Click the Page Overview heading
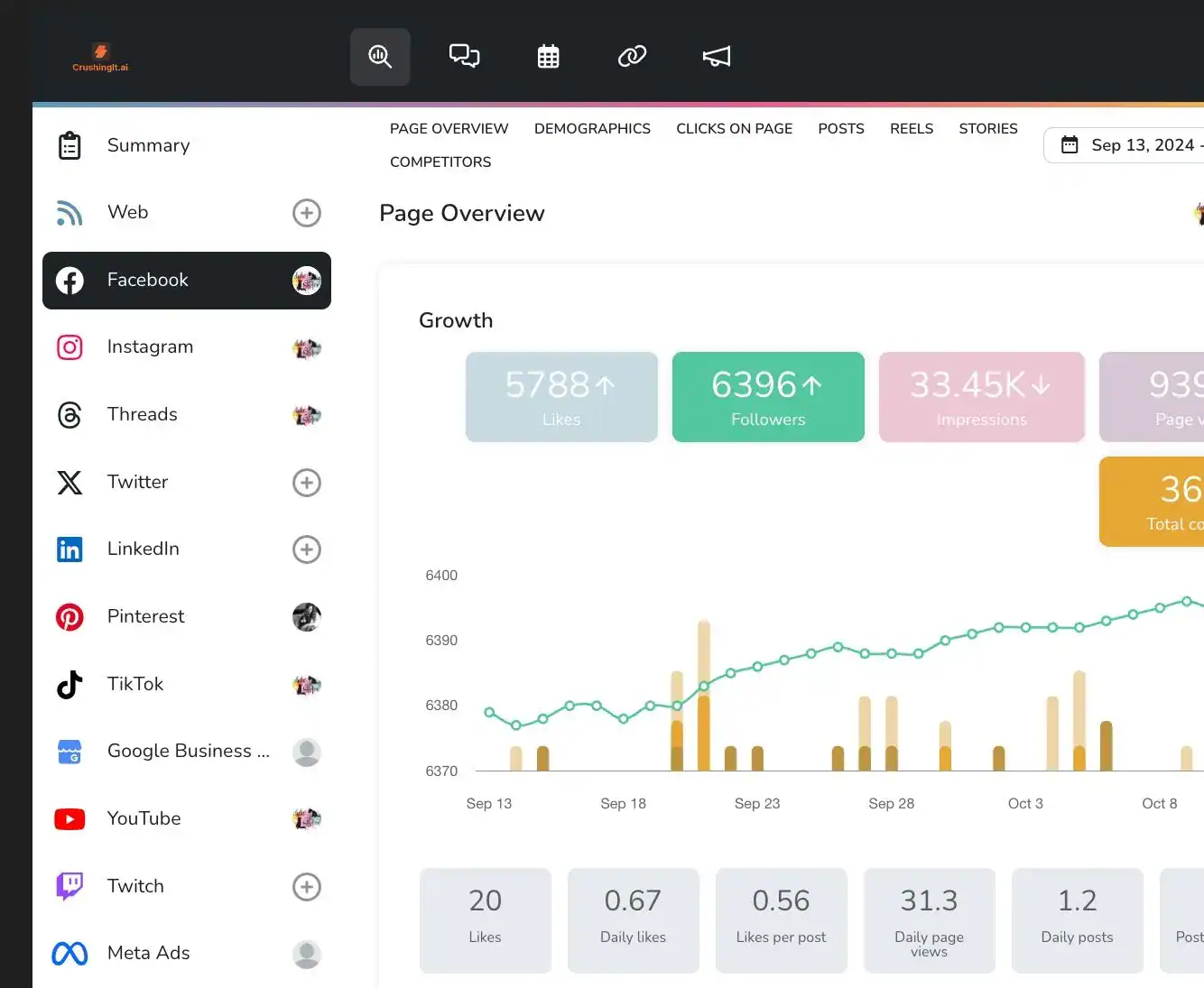The image size is (1204, 988). pos(462,214)
